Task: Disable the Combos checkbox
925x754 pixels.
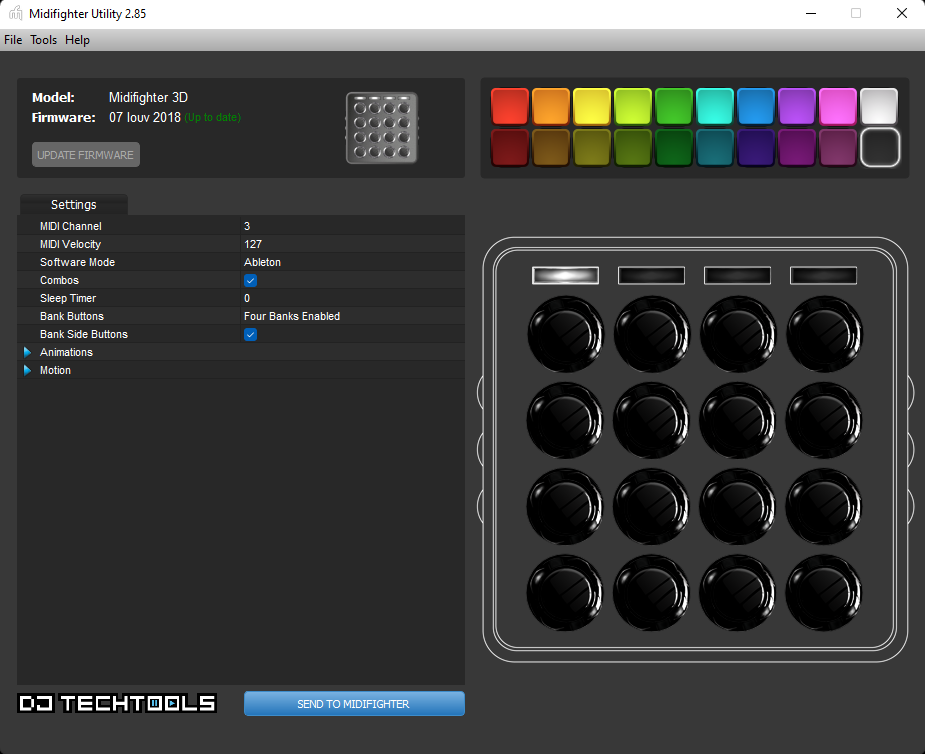Action: (251, 281)
